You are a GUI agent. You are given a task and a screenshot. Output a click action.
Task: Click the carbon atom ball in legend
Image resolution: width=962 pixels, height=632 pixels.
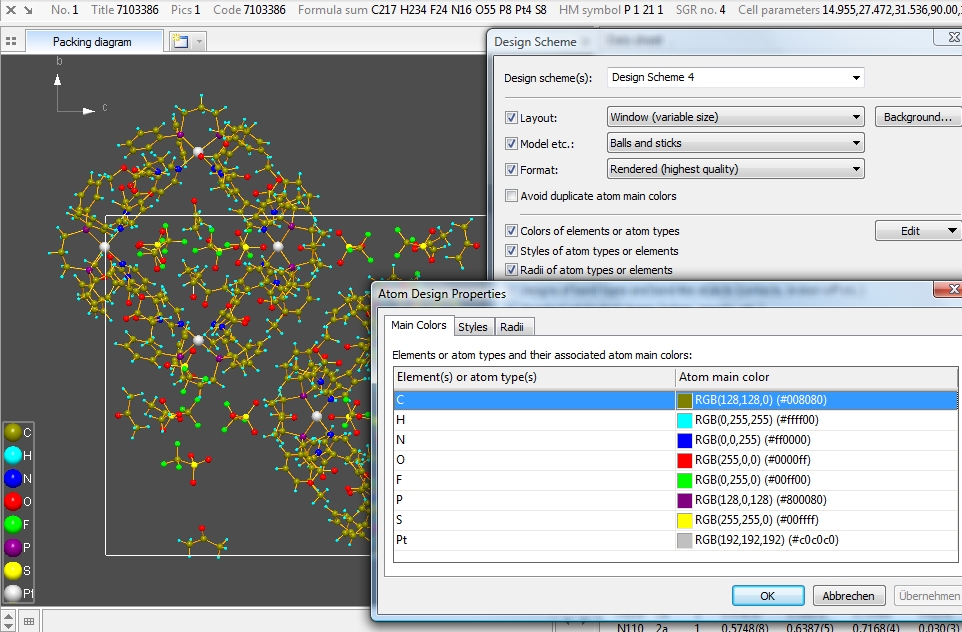12,432
